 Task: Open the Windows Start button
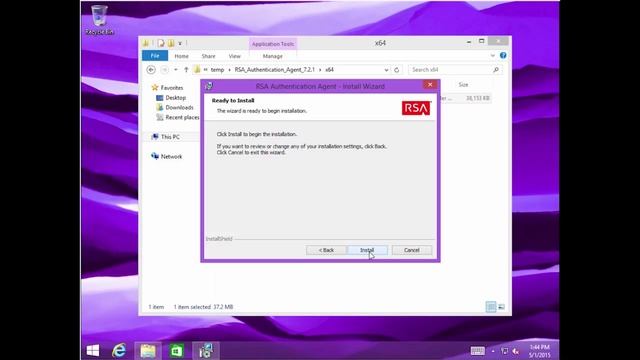(93, 350)
